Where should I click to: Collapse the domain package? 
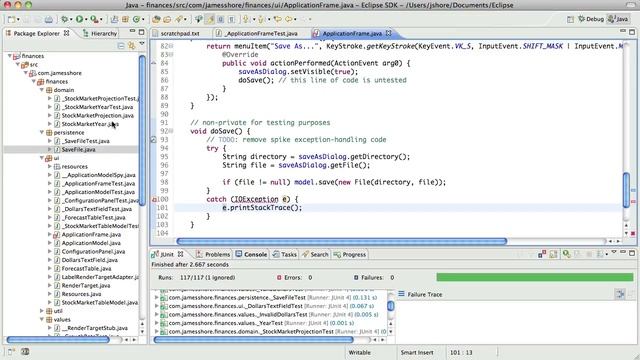(x=42, y=90)
